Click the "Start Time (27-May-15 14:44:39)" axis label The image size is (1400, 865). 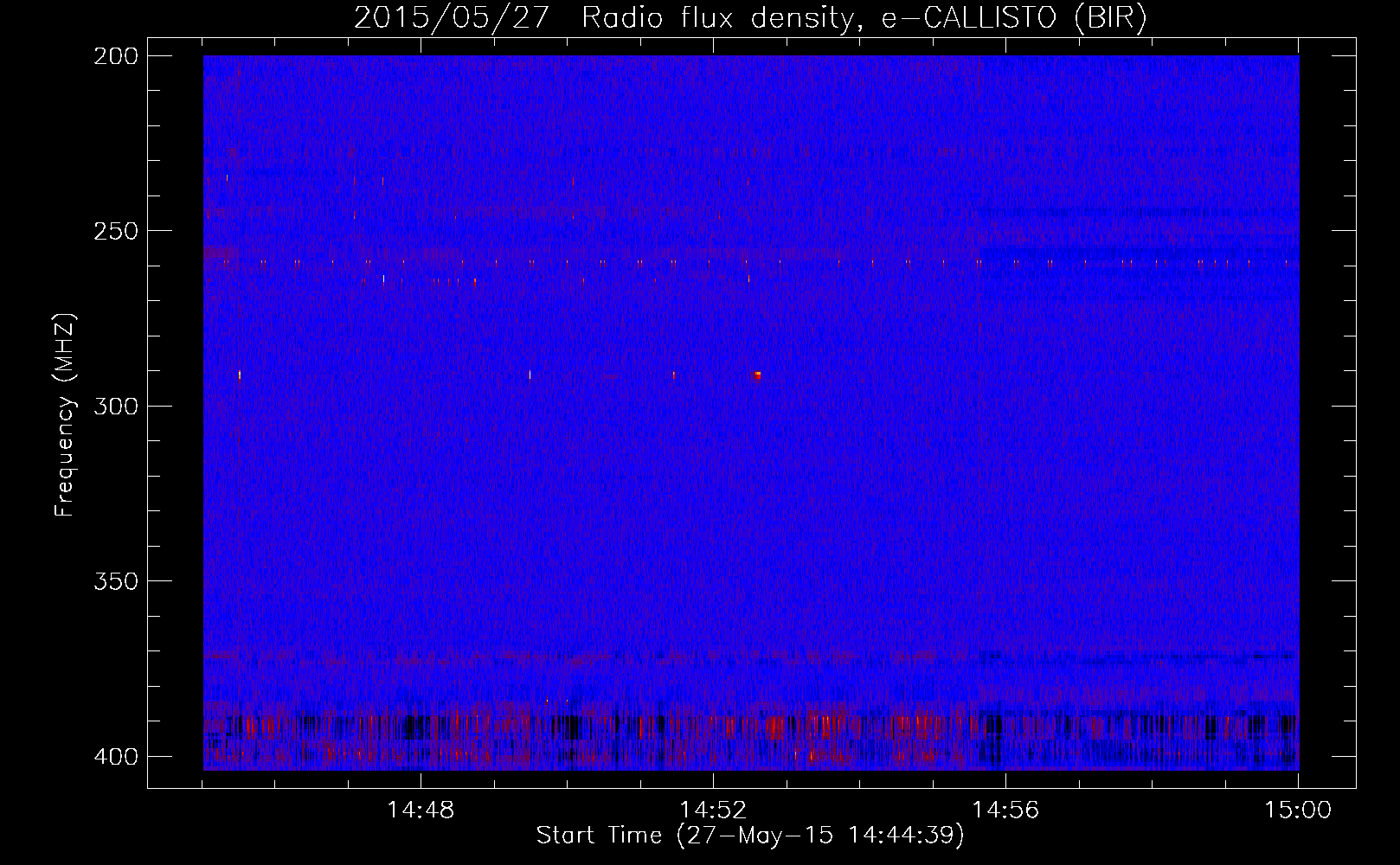[x=750, y=836]
